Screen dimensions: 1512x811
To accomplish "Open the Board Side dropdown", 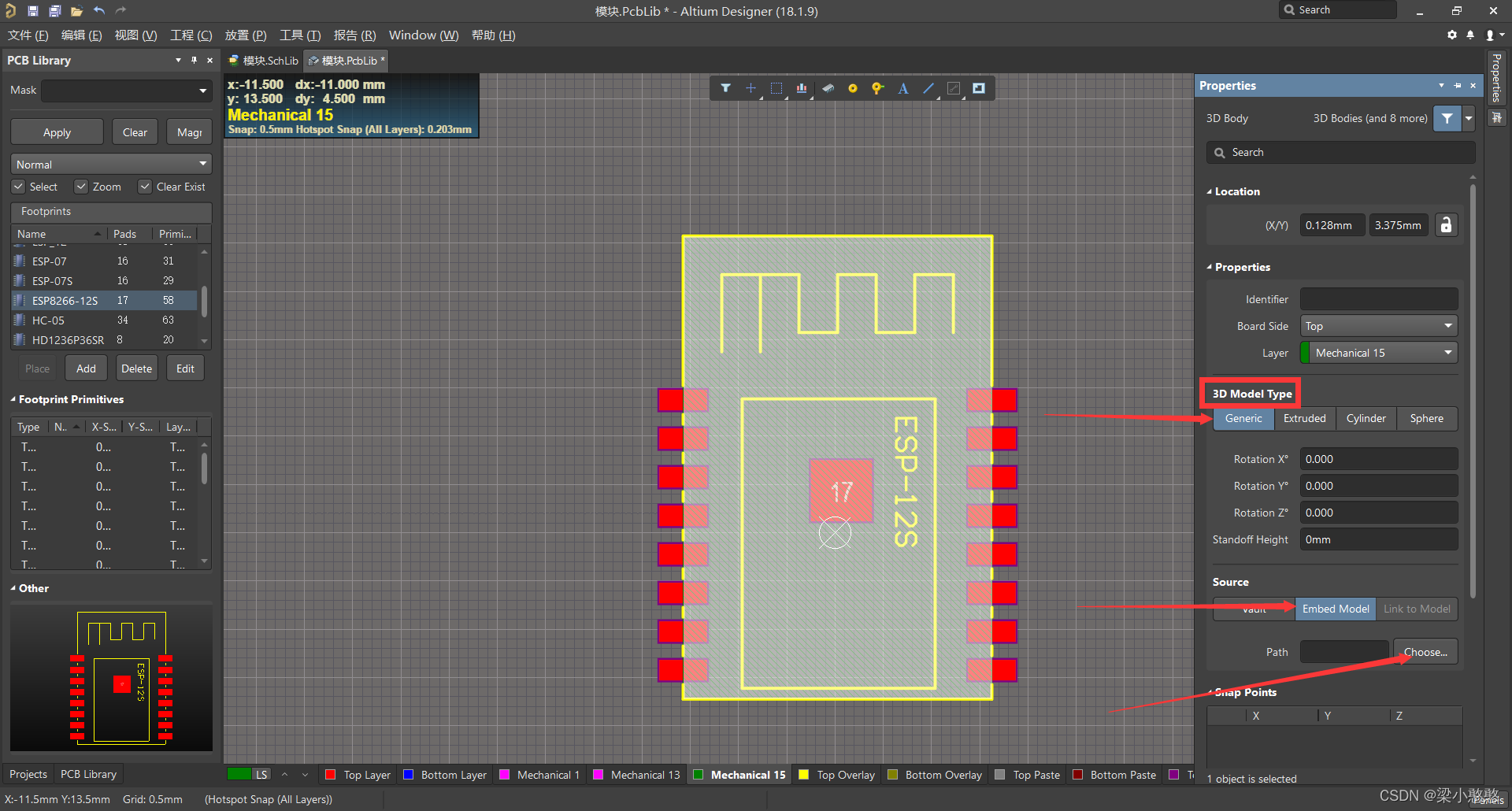I will tap(1379, 326).
